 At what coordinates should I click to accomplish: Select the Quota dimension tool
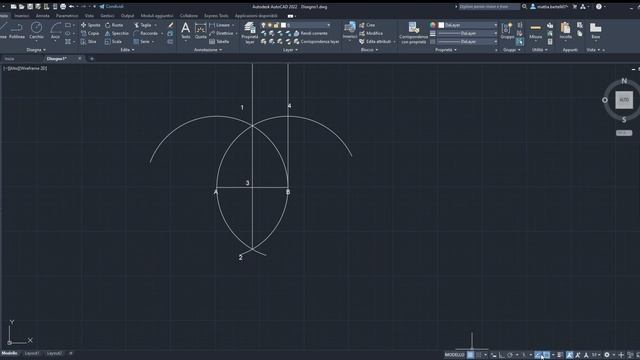[200, 31]
